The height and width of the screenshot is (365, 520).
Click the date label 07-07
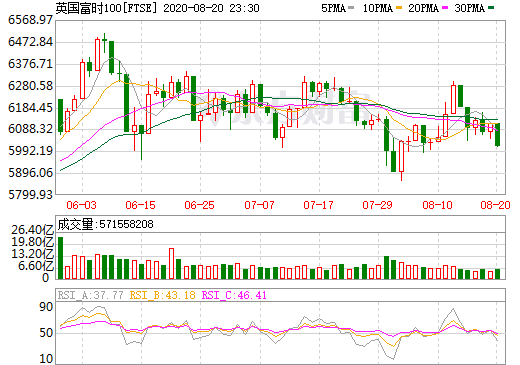259,205
